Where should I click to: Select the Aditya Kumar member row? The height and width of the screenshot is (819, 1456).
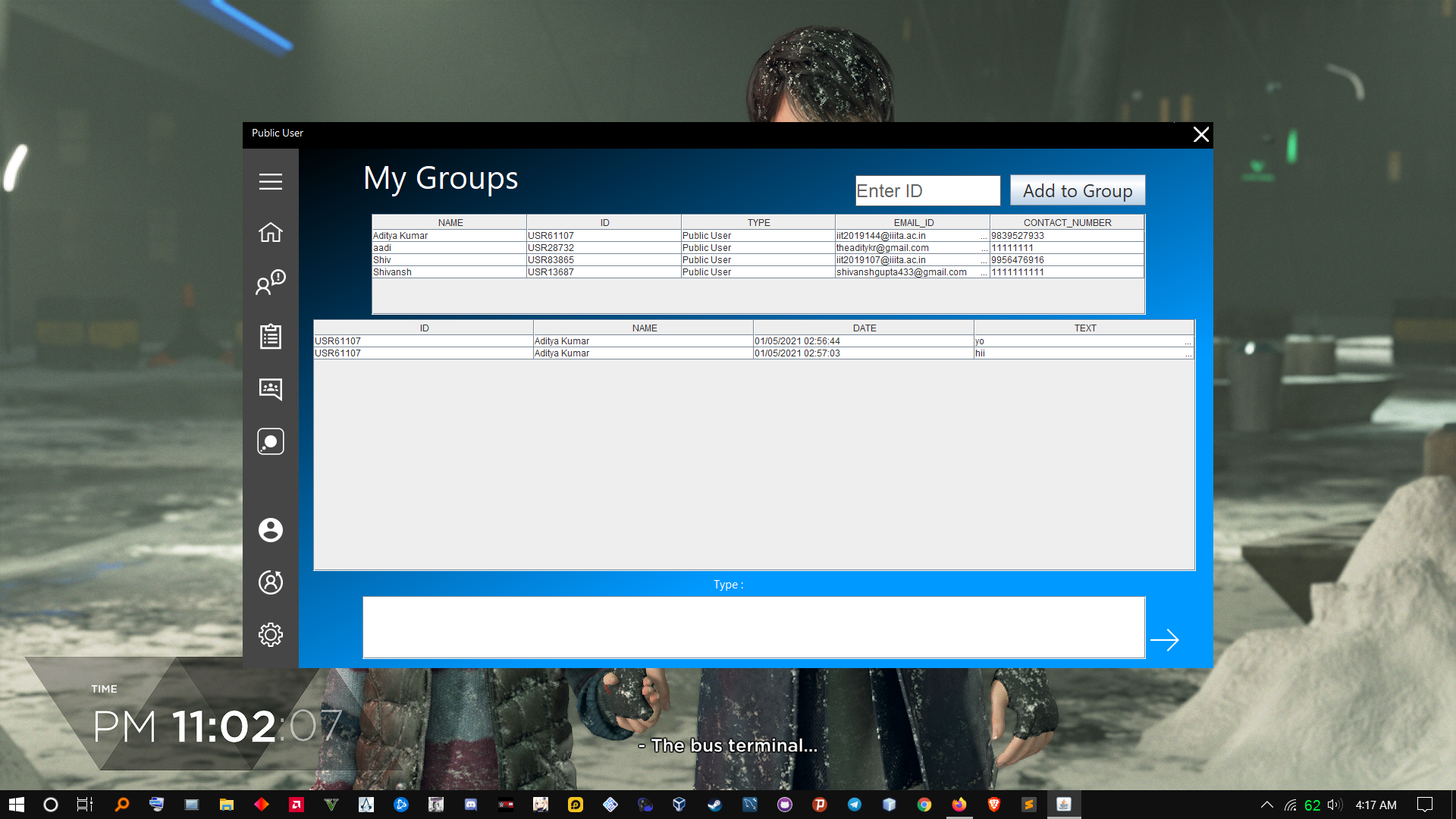click(449, 236)
